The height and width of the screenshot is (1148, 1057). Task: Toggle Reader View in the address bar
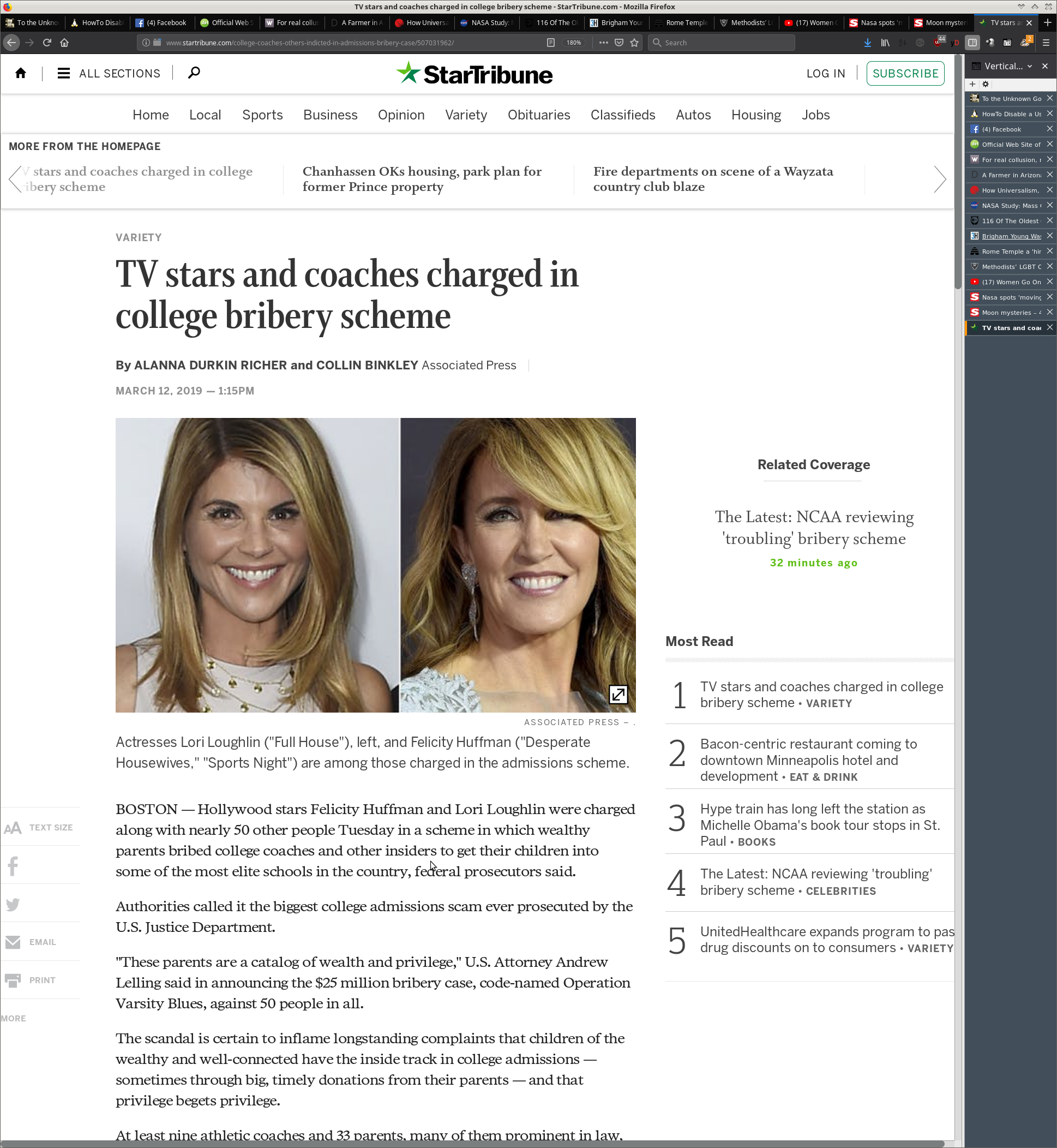click(550, 43)
